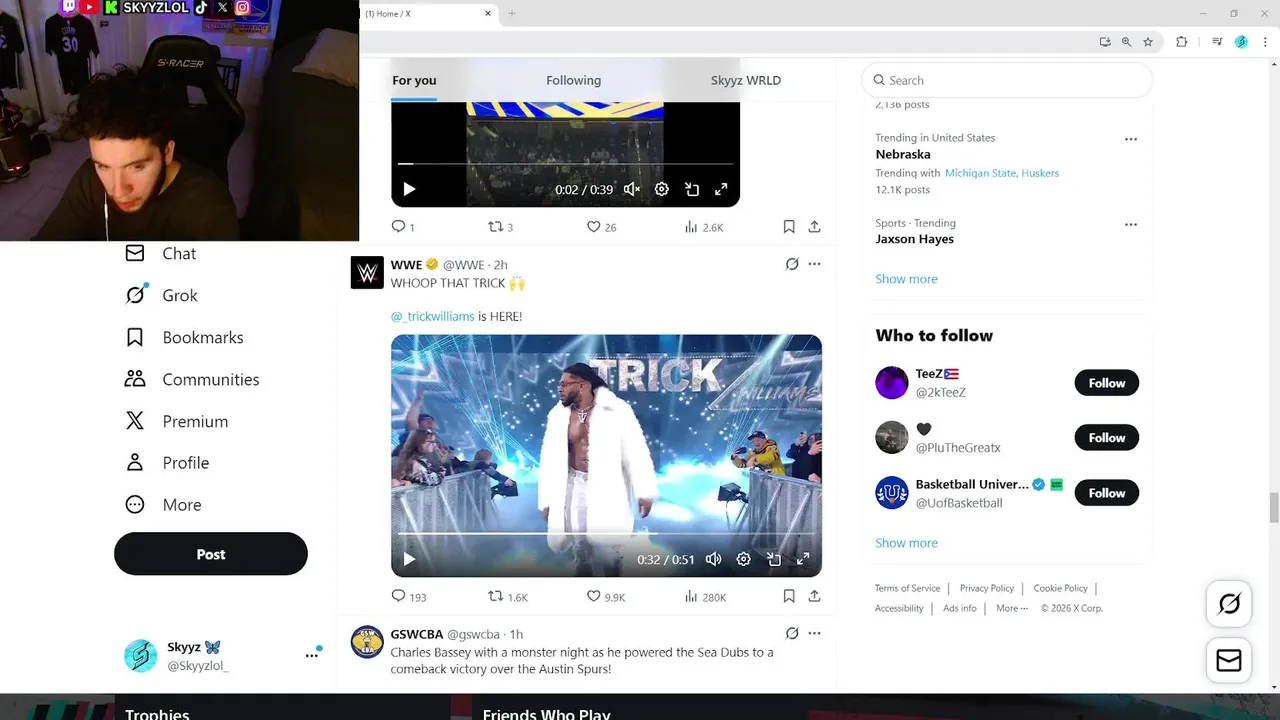Screen dimensions: 1280x720
Task: Open options for Jaxson Hayes trend
Action: click(1131, 224)
